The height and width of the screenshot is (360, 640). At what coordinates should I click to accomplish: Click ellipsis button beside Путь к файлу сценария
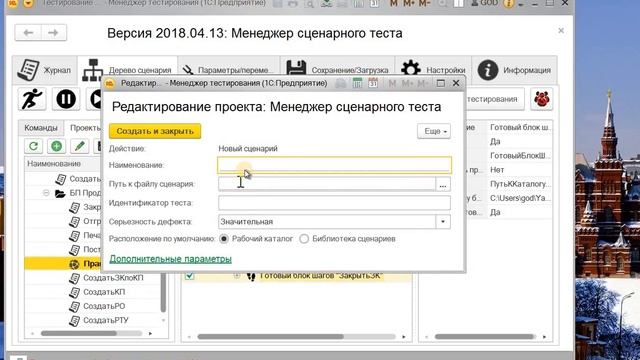443,184
